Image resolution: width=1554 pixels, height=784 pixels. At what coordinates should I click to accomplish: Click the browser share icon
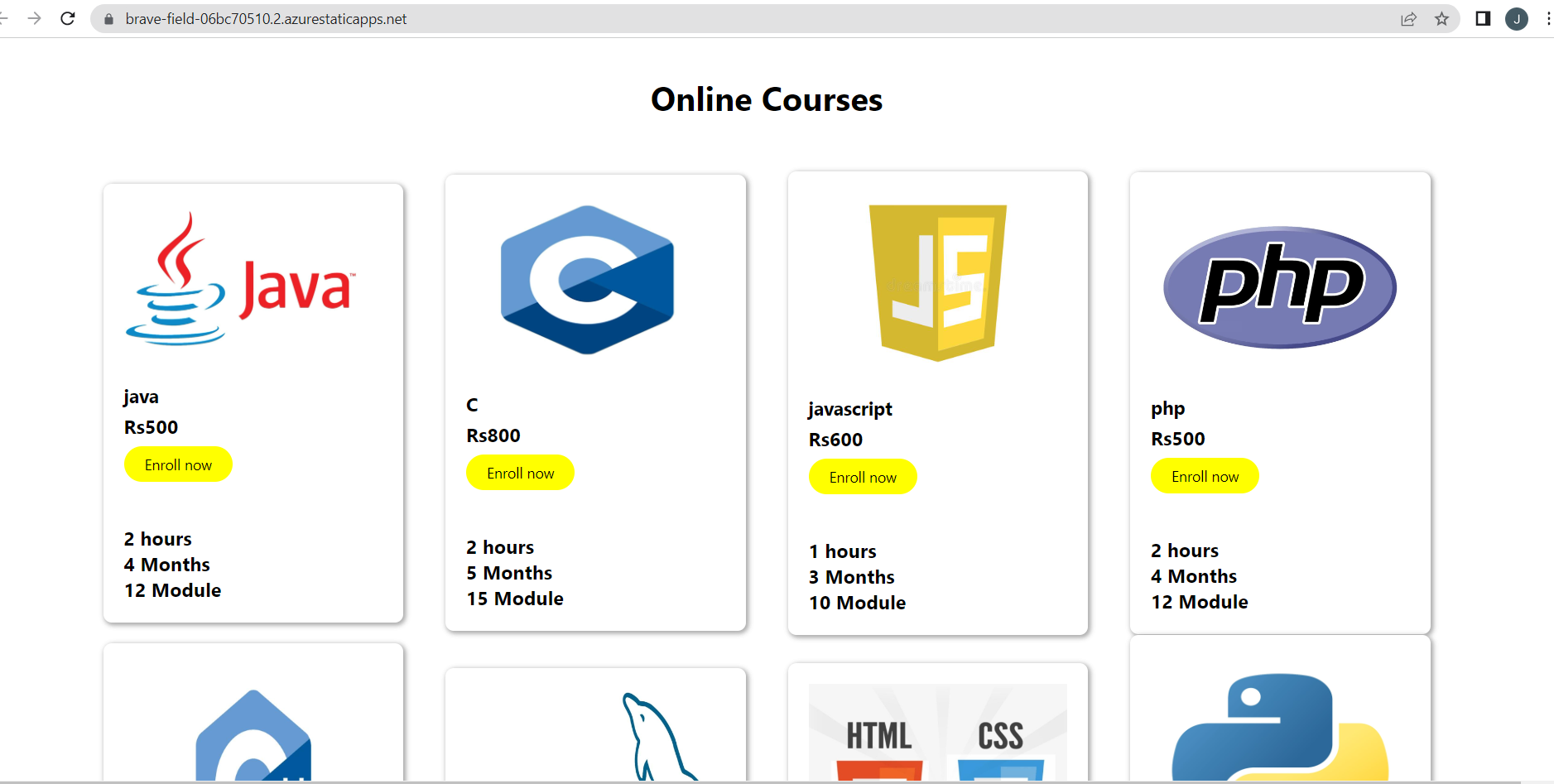pyautogui.click(x=1409, y=18)
